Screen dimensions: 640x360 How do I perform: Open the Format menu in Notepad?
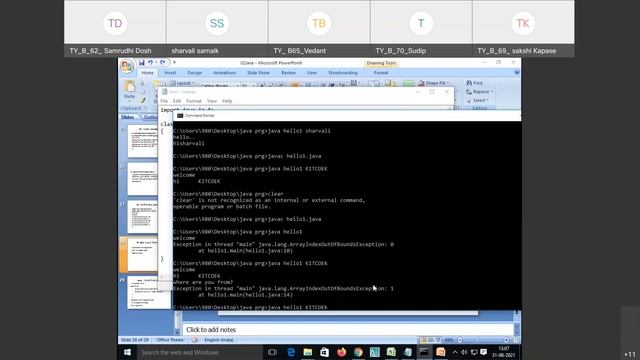click(194, 101)
